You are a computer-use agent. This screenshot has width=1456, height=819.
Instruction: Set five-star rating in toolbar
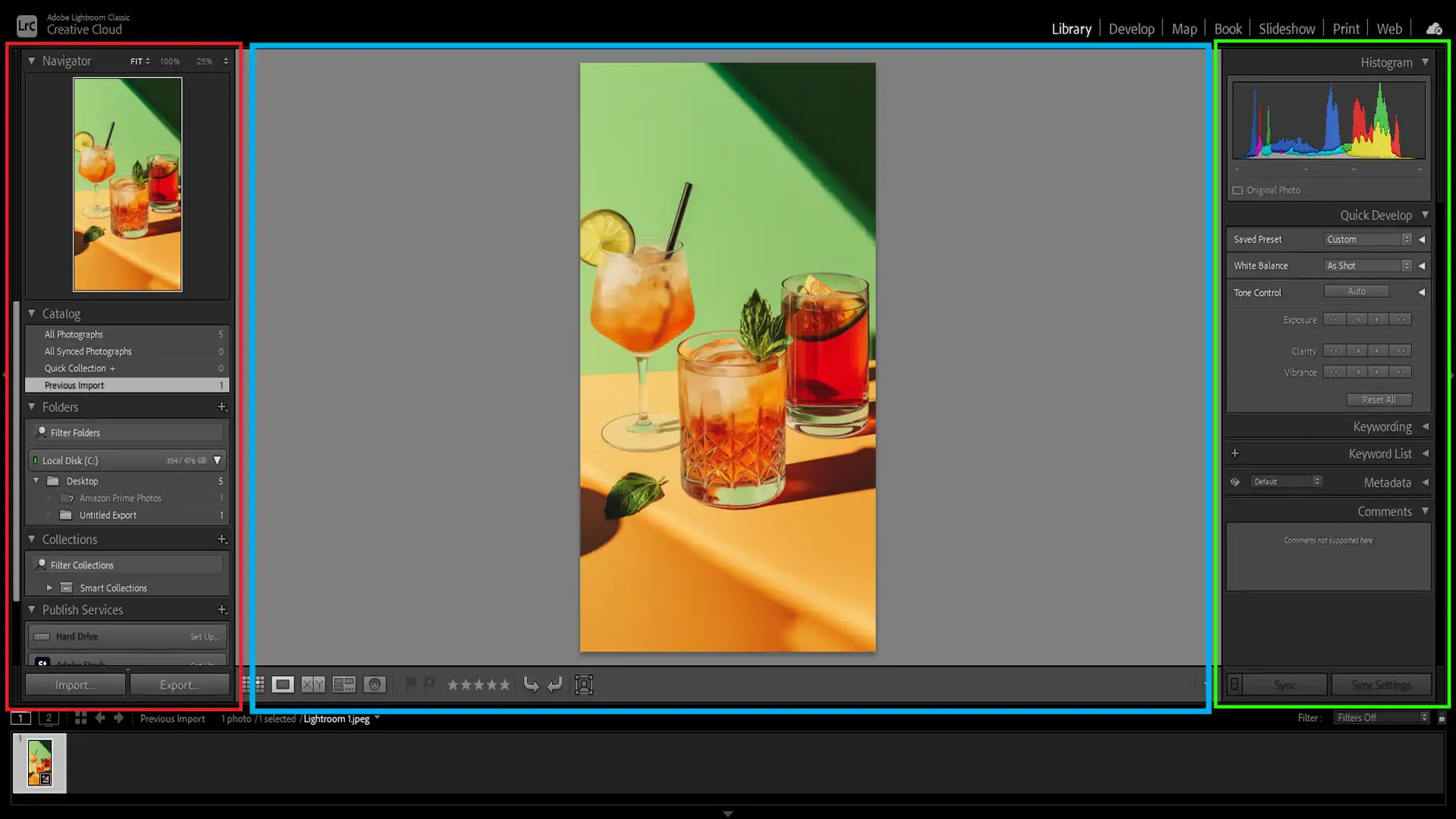click(504, 685)
